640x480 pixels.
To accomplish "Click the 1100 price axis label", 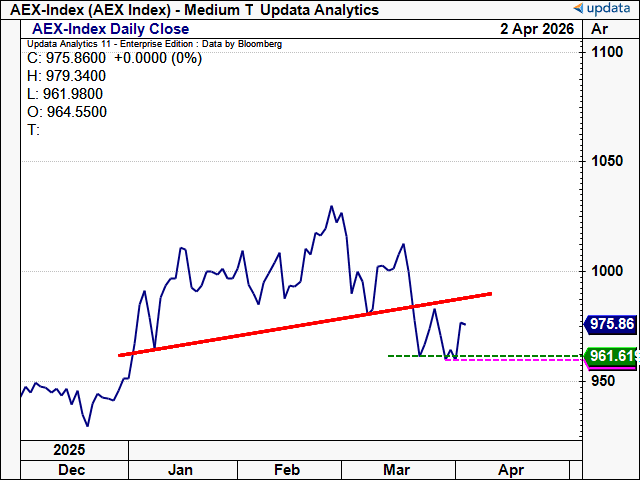I will 608,53.
